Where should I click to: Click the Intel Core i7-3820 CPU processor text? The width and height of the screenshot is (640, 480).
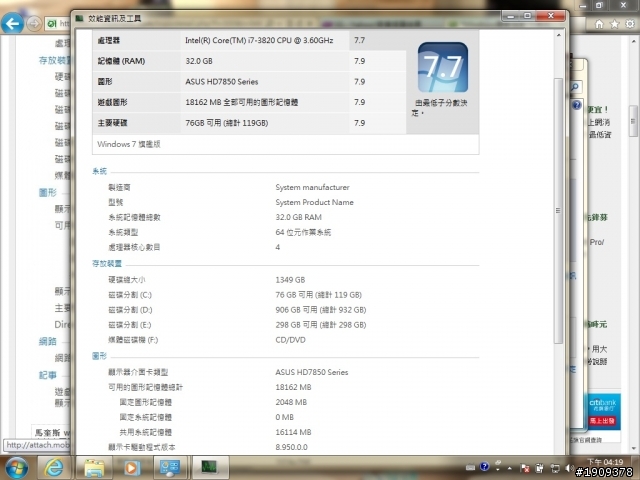259,40
